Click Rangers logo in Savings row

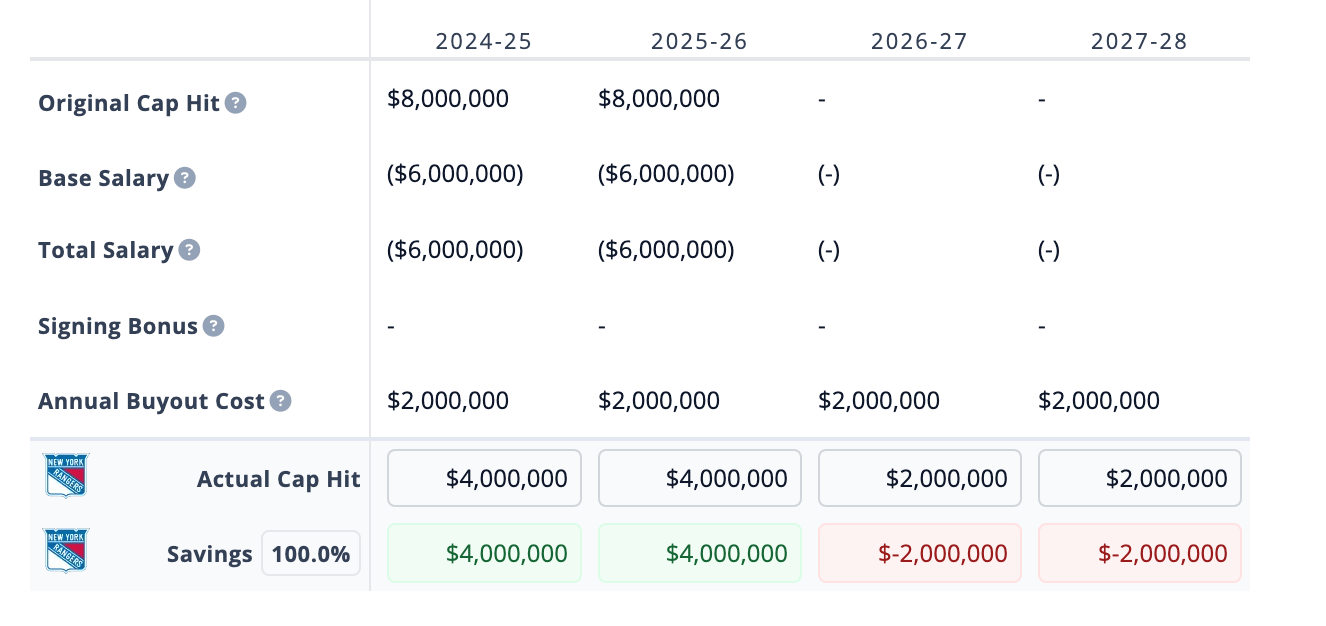point(66,551)
